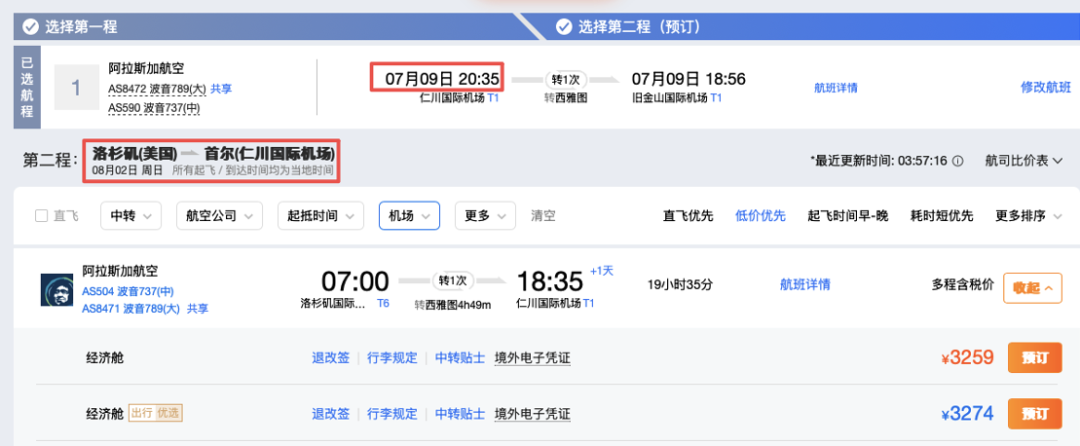
Task: Toggle the 直飞 checkbox
Action: click(42, 215)
